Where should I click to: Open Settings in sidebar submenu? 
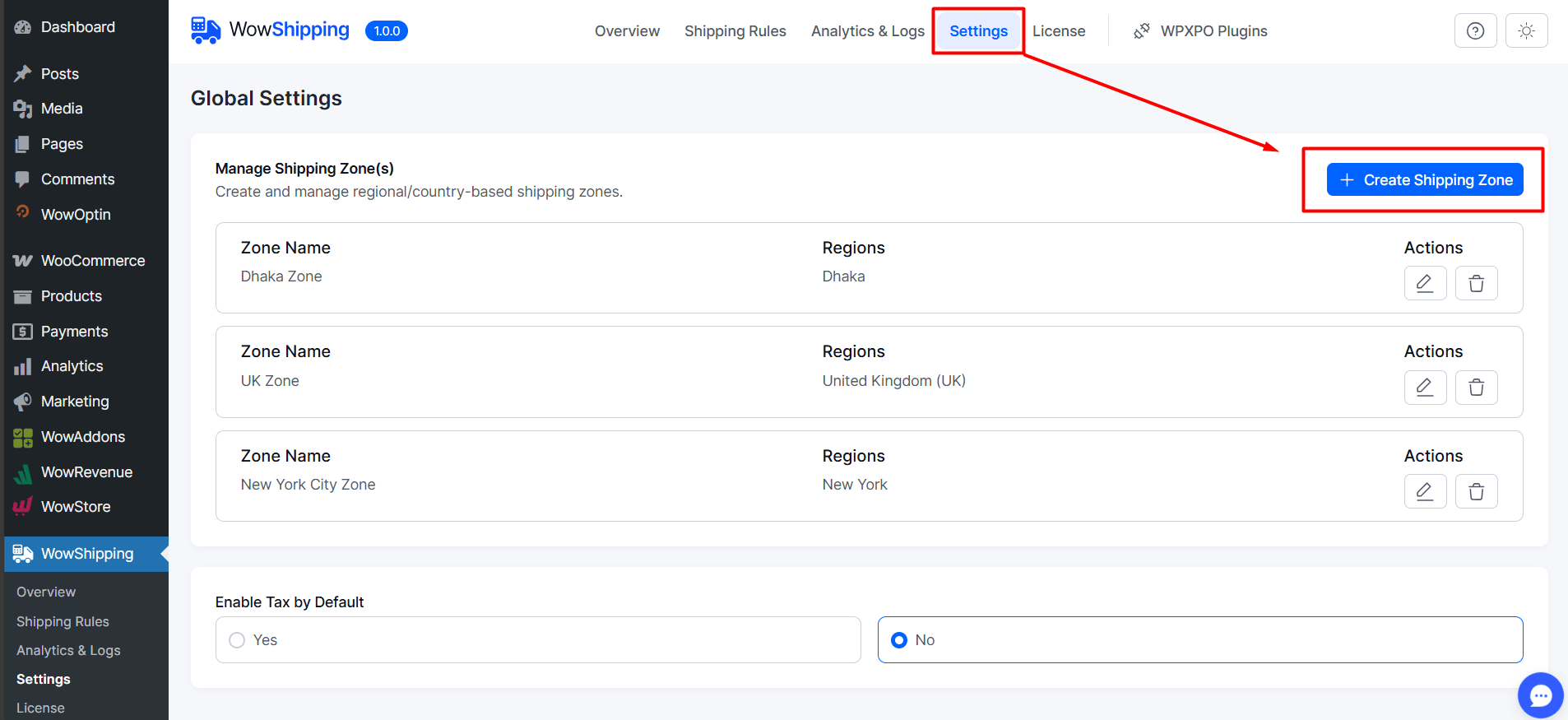pos(44,679)
